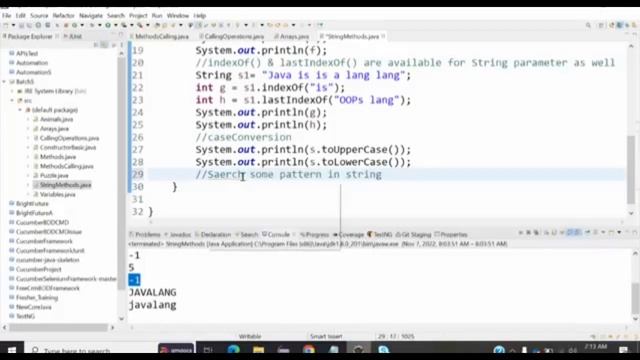This screenshot has width=640, height=360.
Task: Open the Progress view tab
Action: tap(314, 235)
